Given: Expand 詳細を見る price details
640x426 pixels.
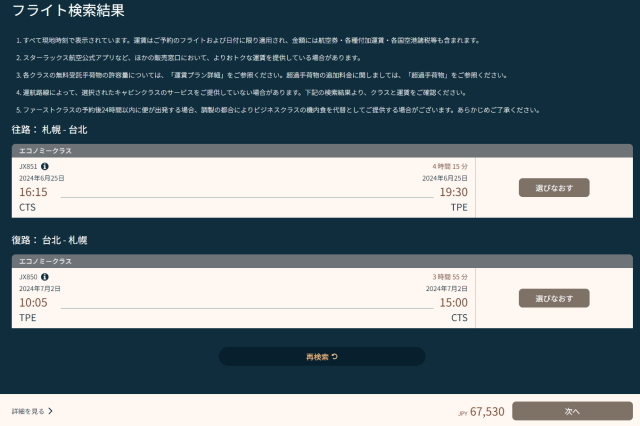Looking at the screenshot, I should (x=33, y=411).
